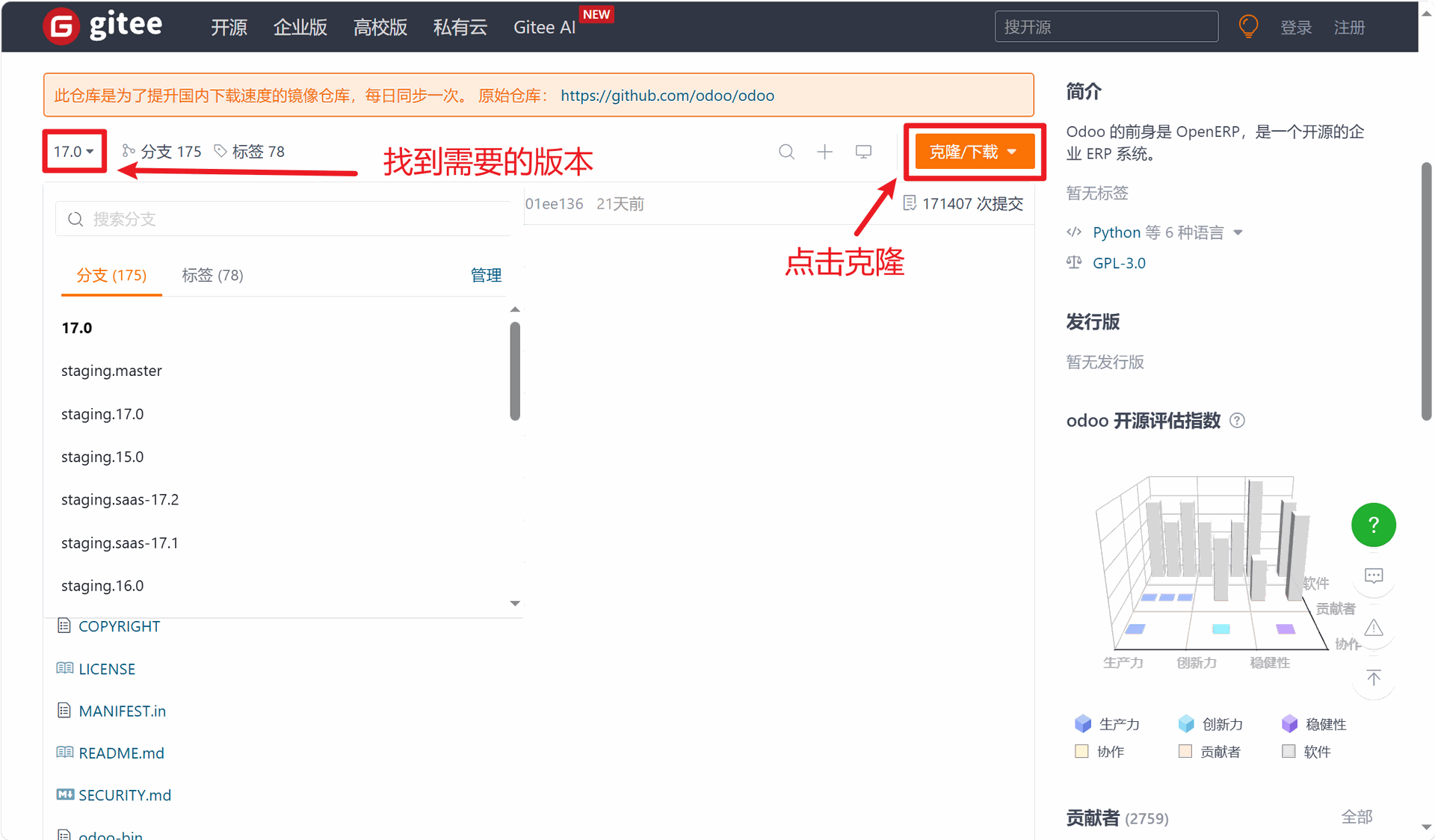Click the SECURITY.md markdown icon
The image size is (1435, 840).
tap(65, 794)
